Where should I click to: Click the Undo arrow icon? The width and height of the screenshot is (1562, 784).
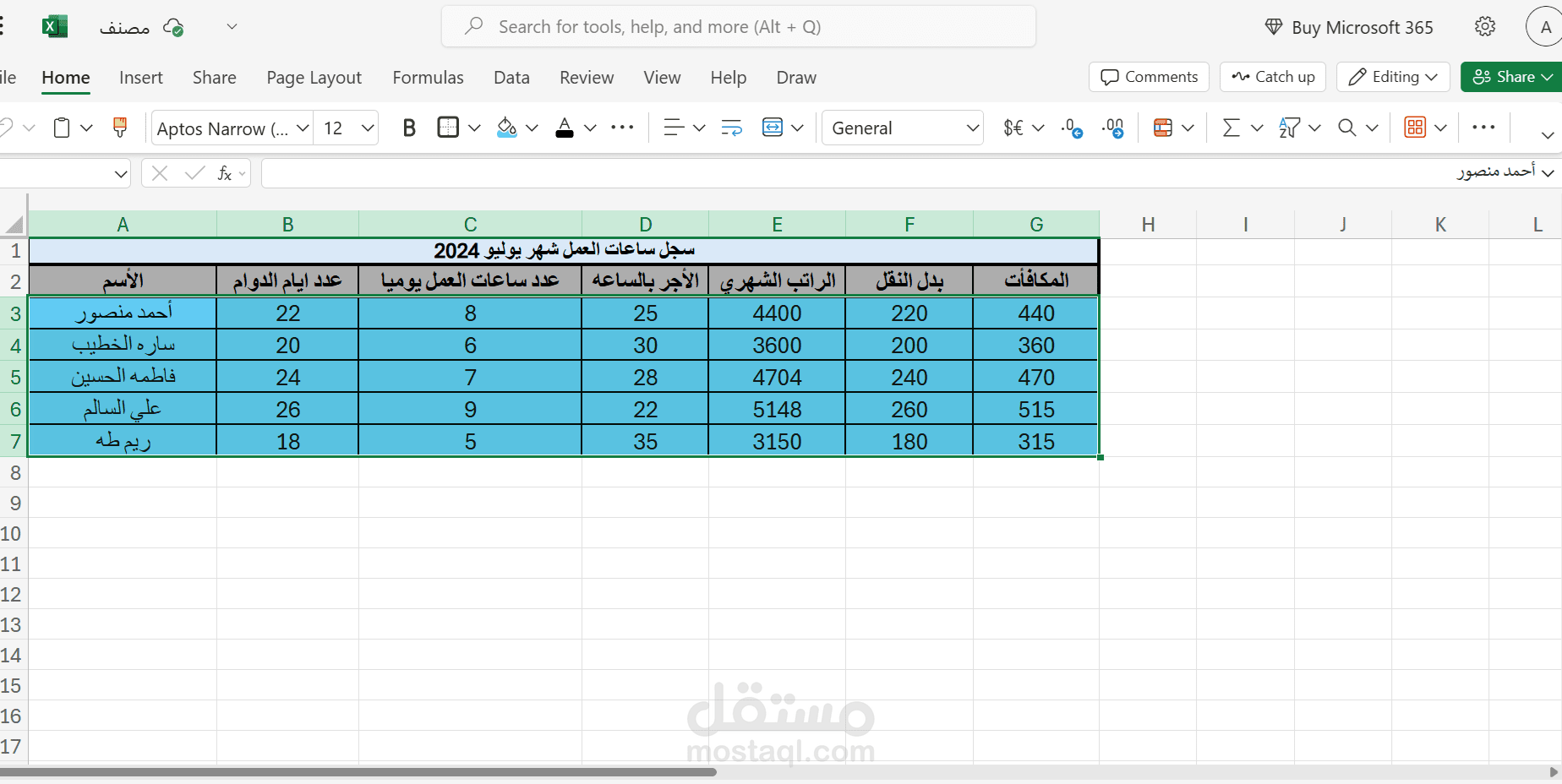click(x=5, y=128)
